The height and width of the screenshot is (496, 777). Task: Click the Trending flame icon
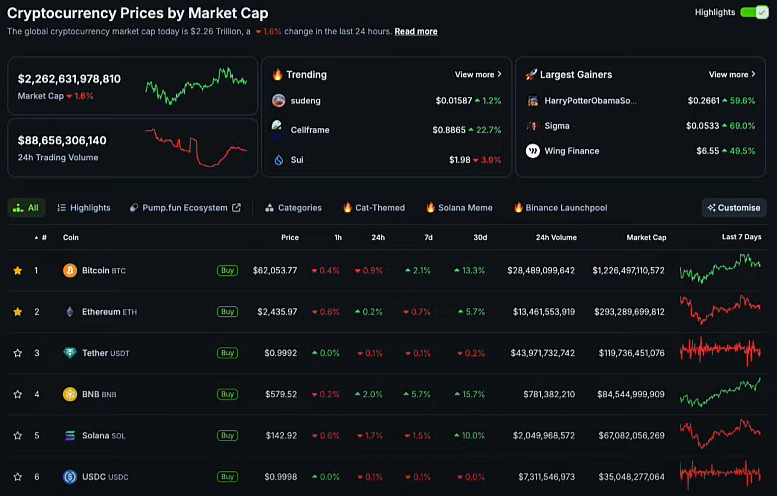(278, 74)
